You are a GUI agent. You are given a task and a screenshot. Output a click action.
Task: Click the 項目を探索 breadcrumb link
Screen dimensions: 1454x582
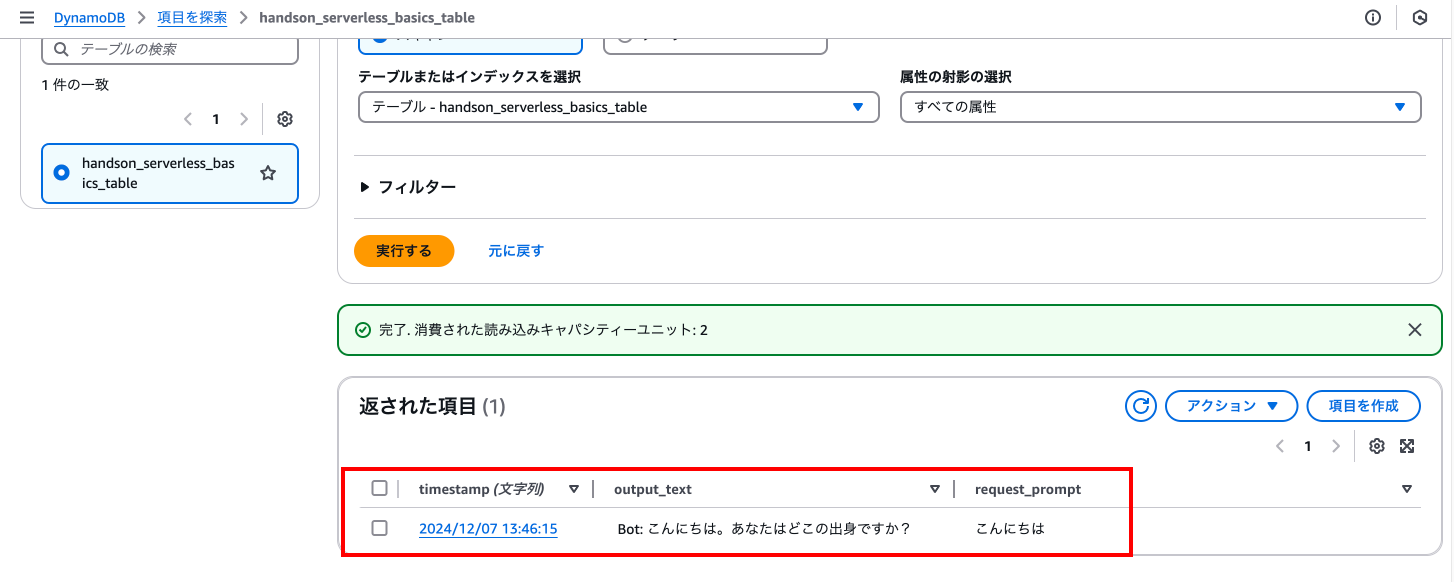(x=192, y=17)
